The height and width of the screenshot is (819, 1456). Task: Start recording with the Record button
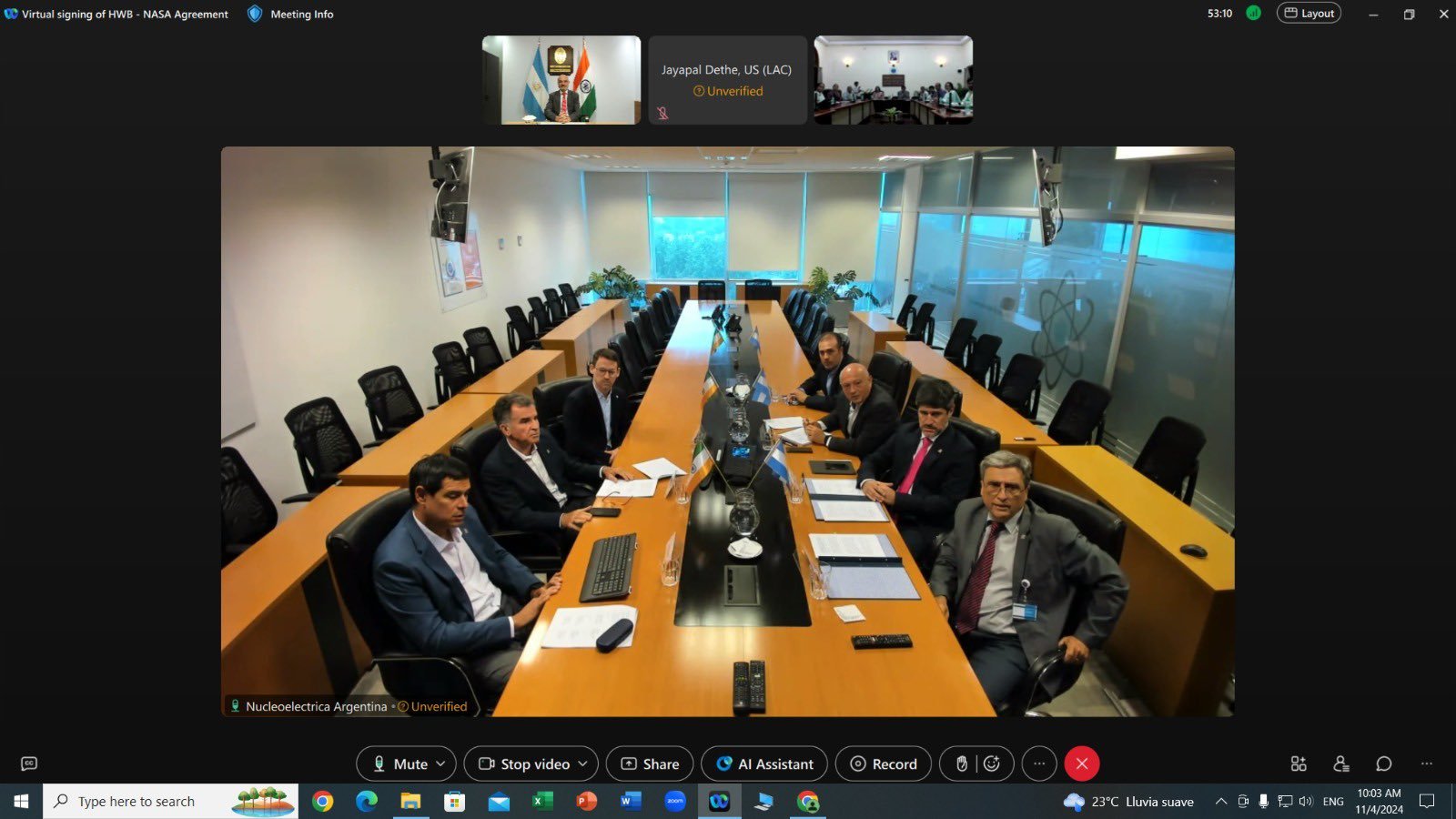pyautogui.click(x=883, y=763)
